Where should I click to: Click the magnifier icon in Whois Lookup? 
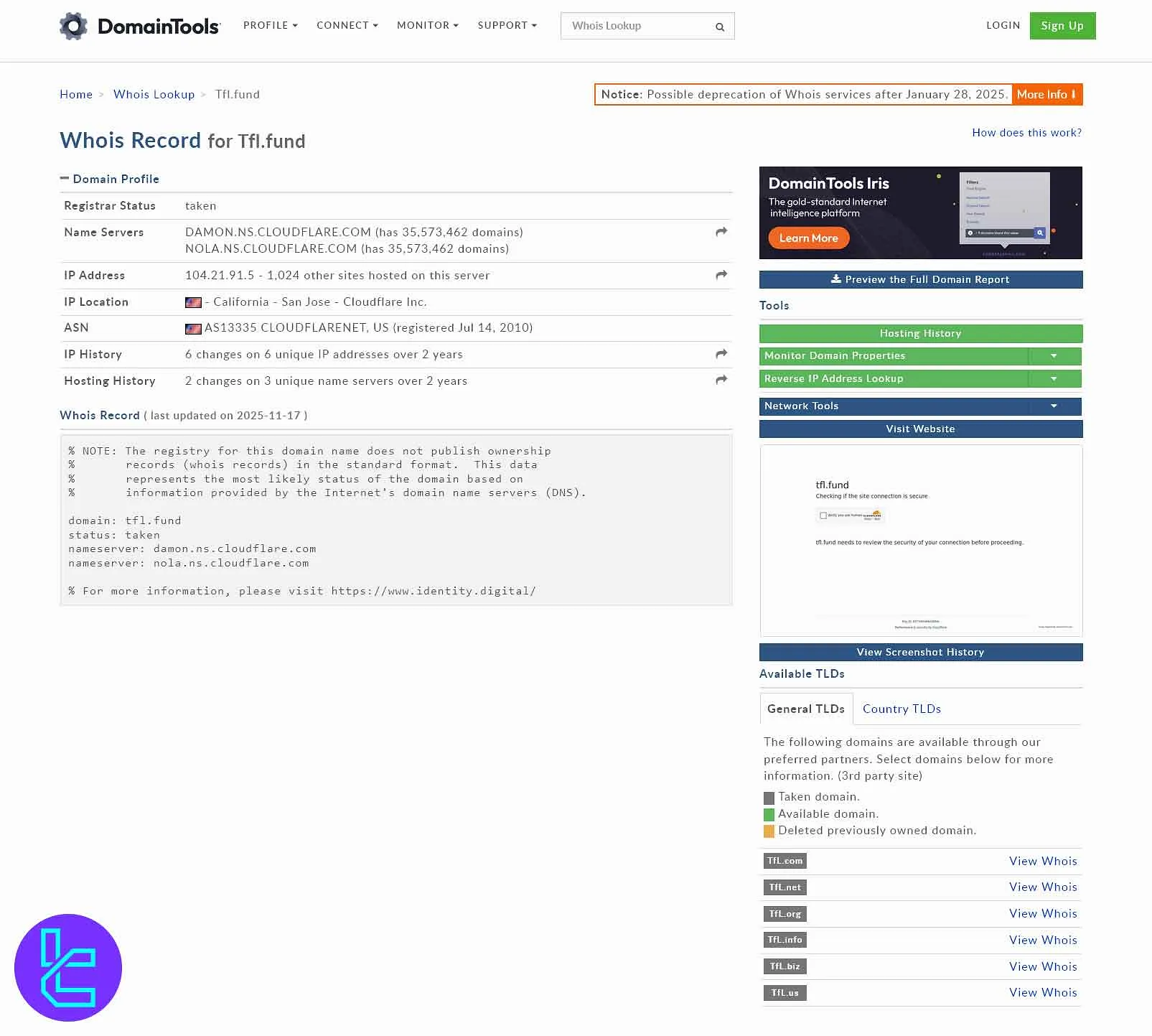719,27
